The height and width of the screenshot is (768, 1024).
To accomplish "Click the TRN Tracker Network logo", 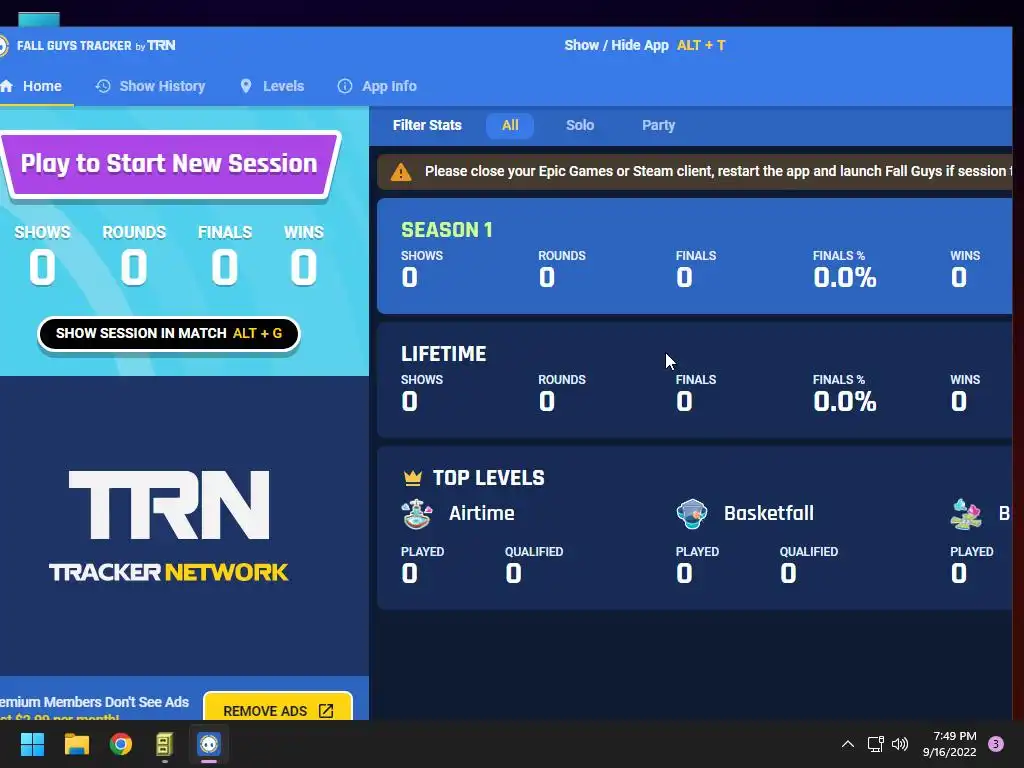I will (168, 526).
